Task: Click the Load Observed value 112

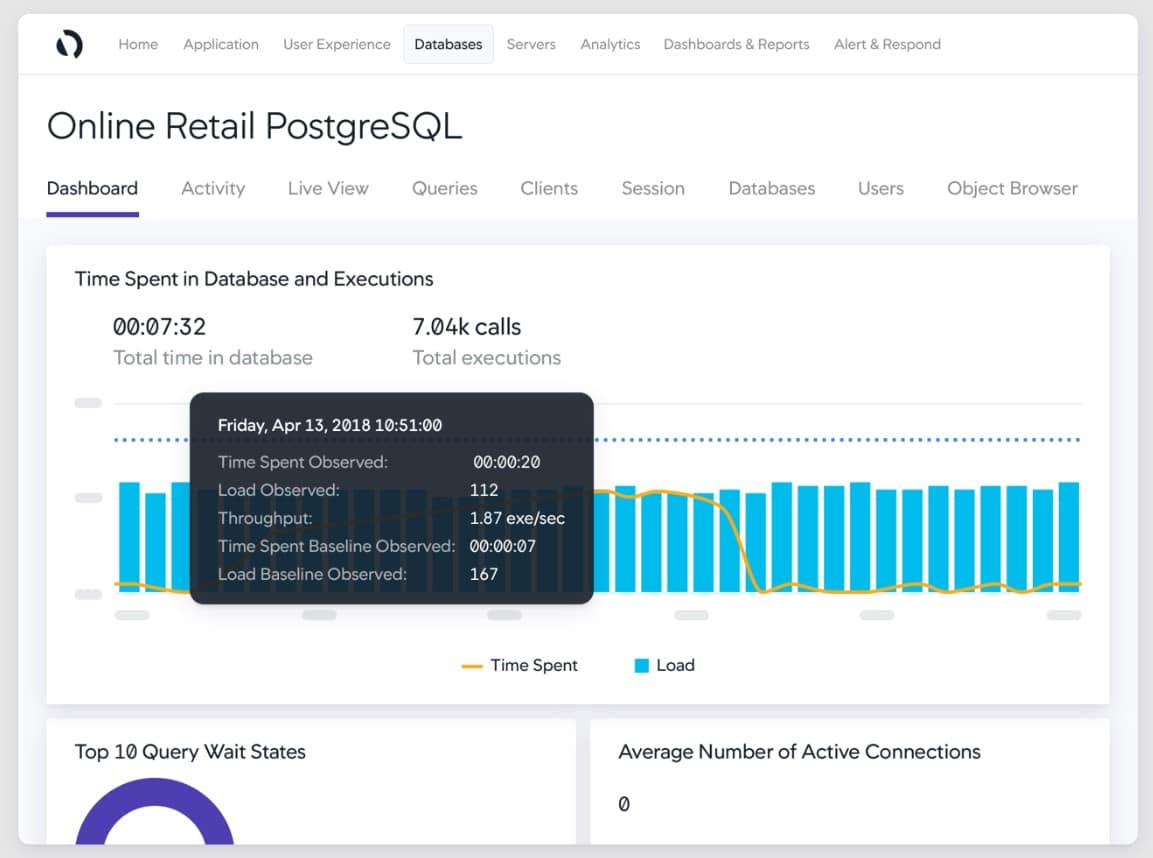Action: [484, 490]
